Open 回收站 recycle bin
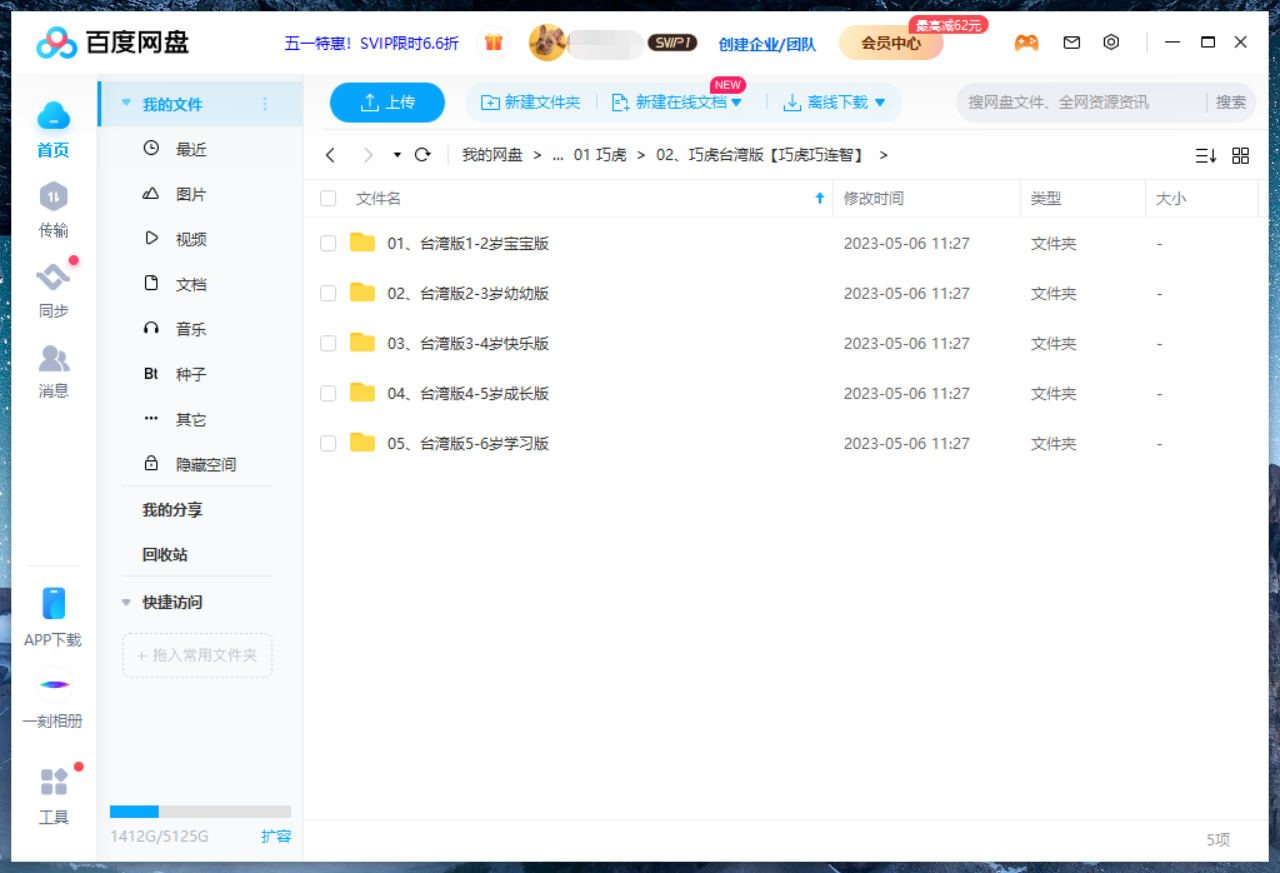 point(165,554)
